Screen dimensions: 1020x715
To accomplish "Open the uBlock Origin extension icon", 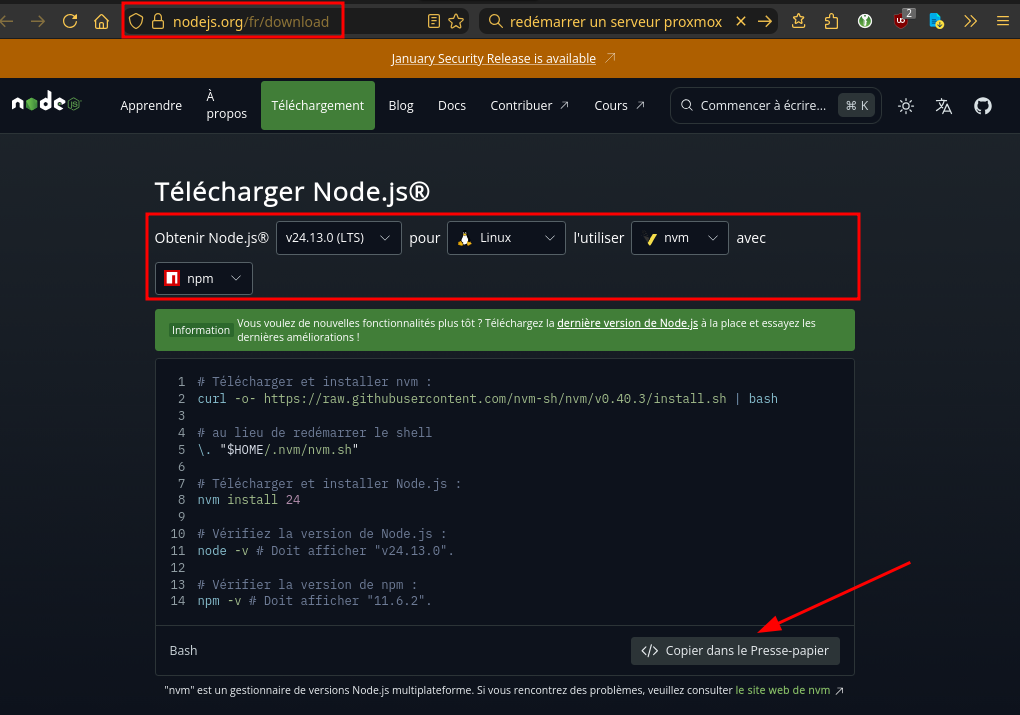I will pos(901,21).
